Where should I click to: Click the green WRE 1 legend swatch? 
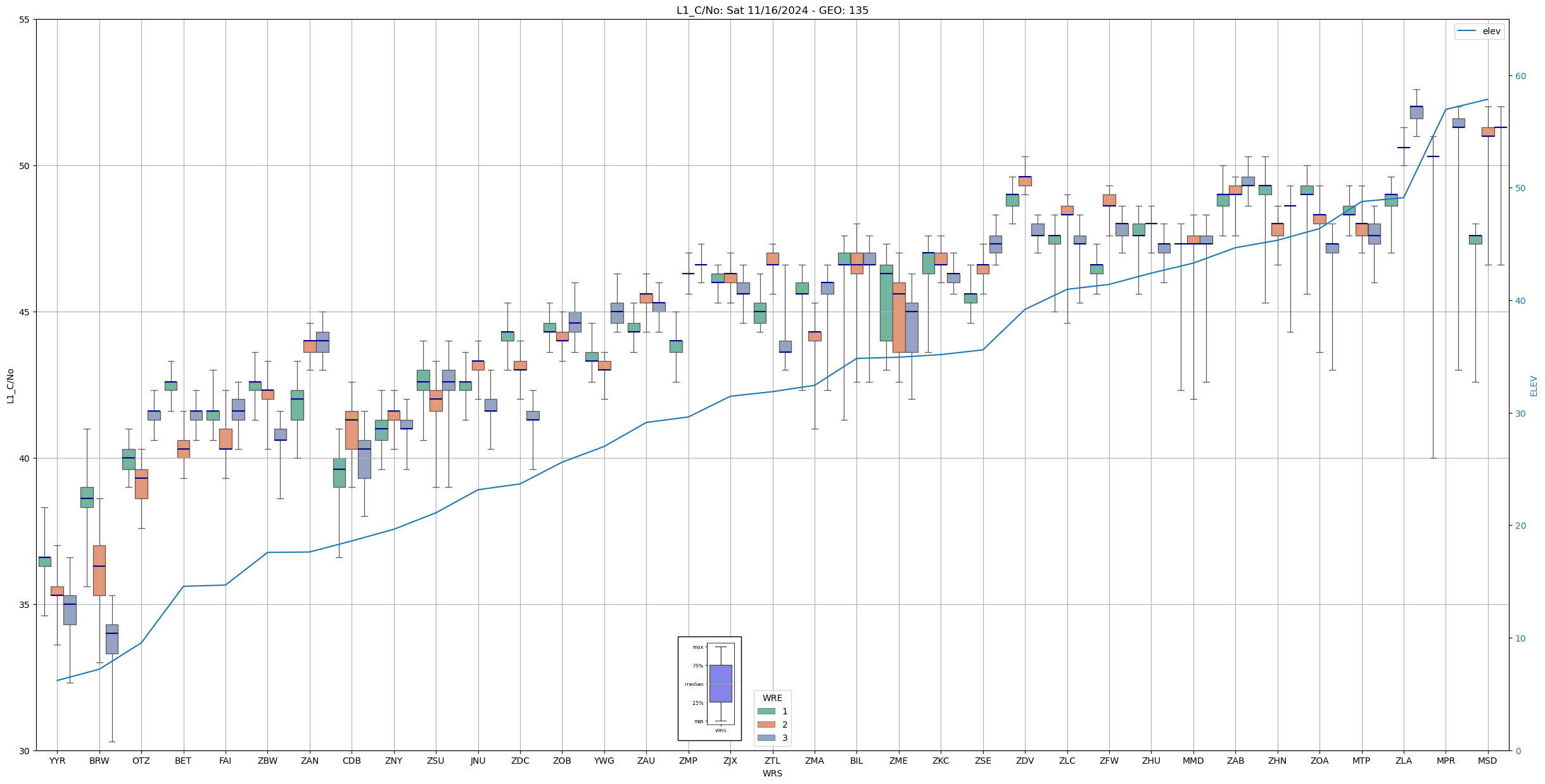[x=766, y=711]
